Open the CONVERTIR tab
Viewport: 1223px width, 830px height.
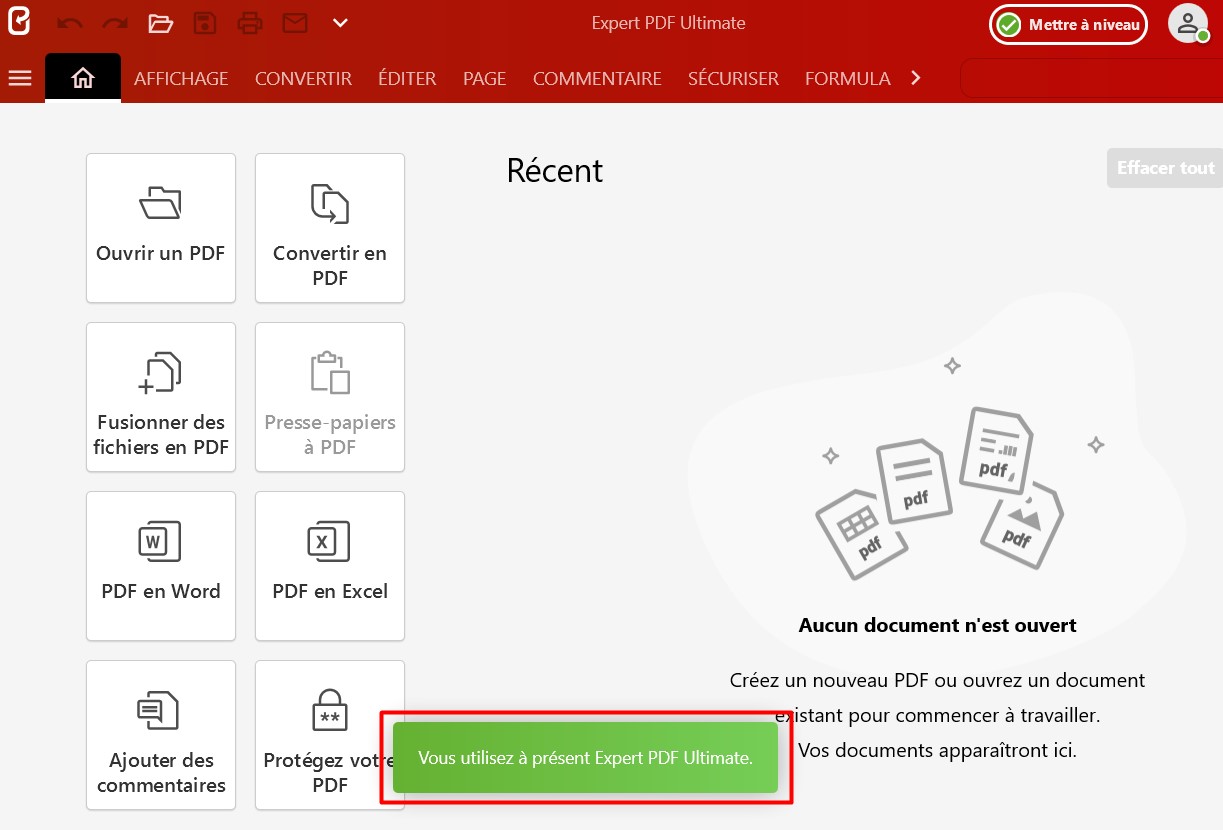(x=303, y=78)
